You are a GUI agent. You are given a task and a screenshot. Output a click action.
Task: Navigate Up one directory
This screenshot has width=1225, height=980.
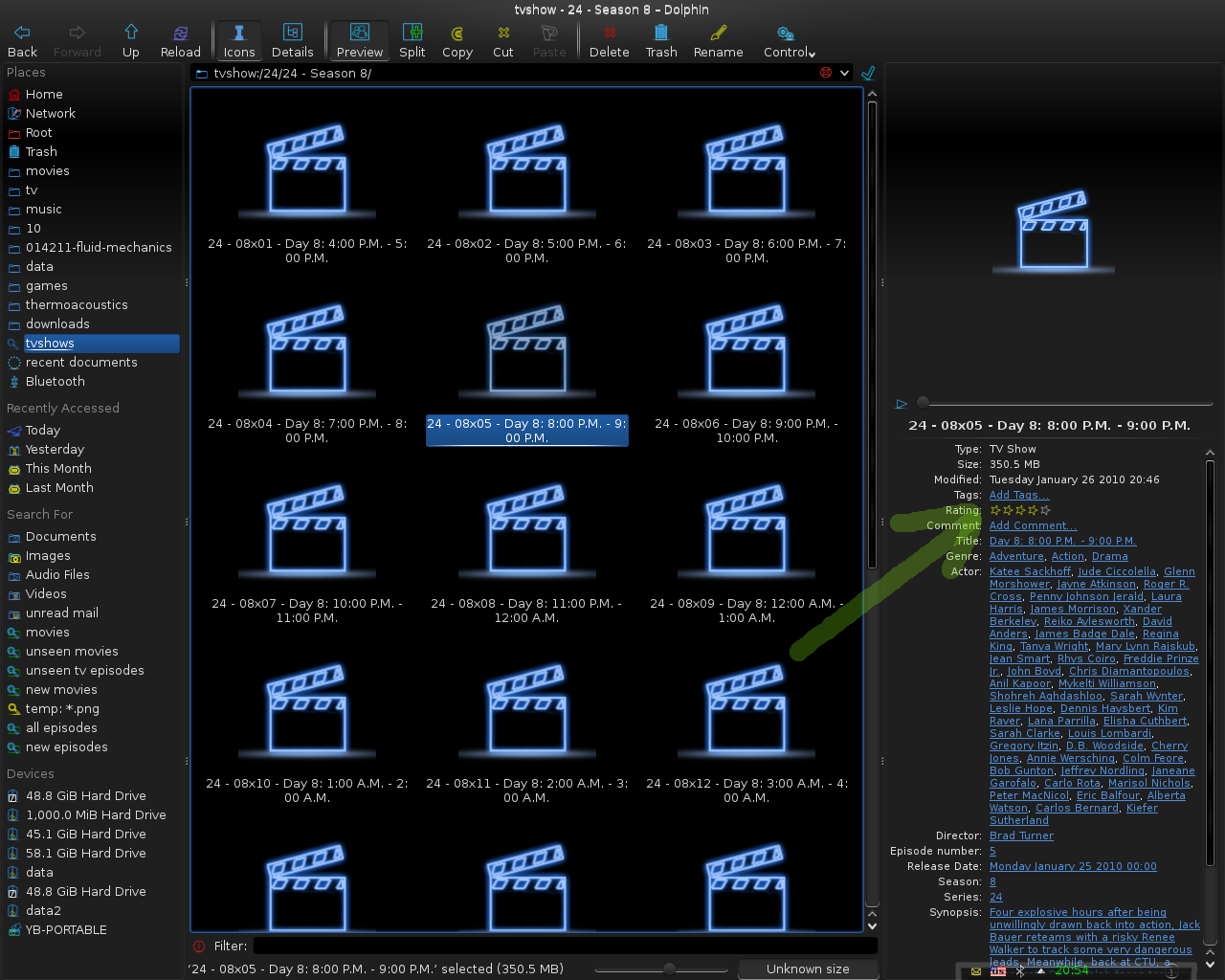click(131, 41)
